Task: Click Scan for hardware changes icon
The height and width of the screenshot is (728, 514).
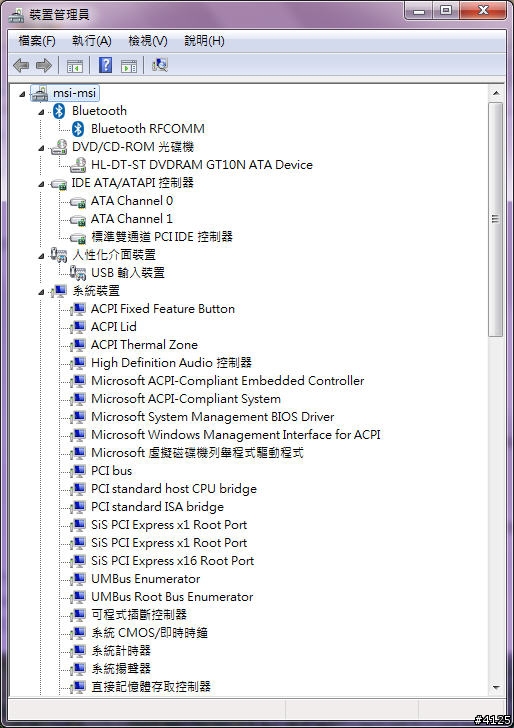Action: tap(160, 65)
